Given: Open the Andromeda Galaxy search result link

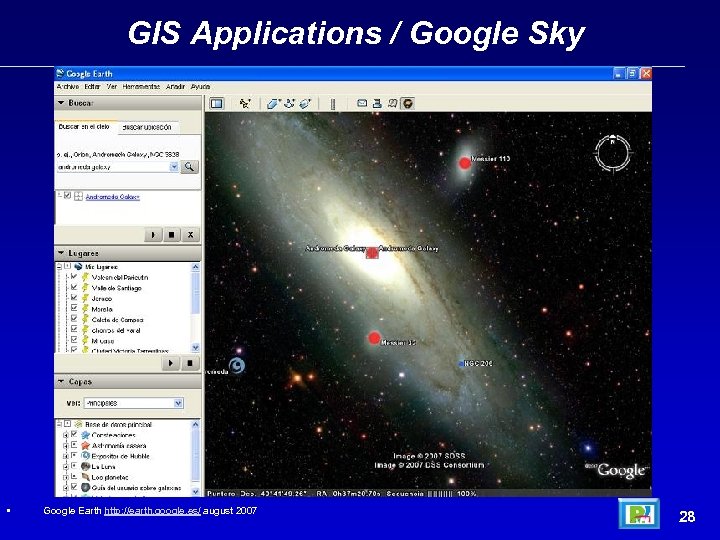Looking at the screenshot, I should point(112,197).
